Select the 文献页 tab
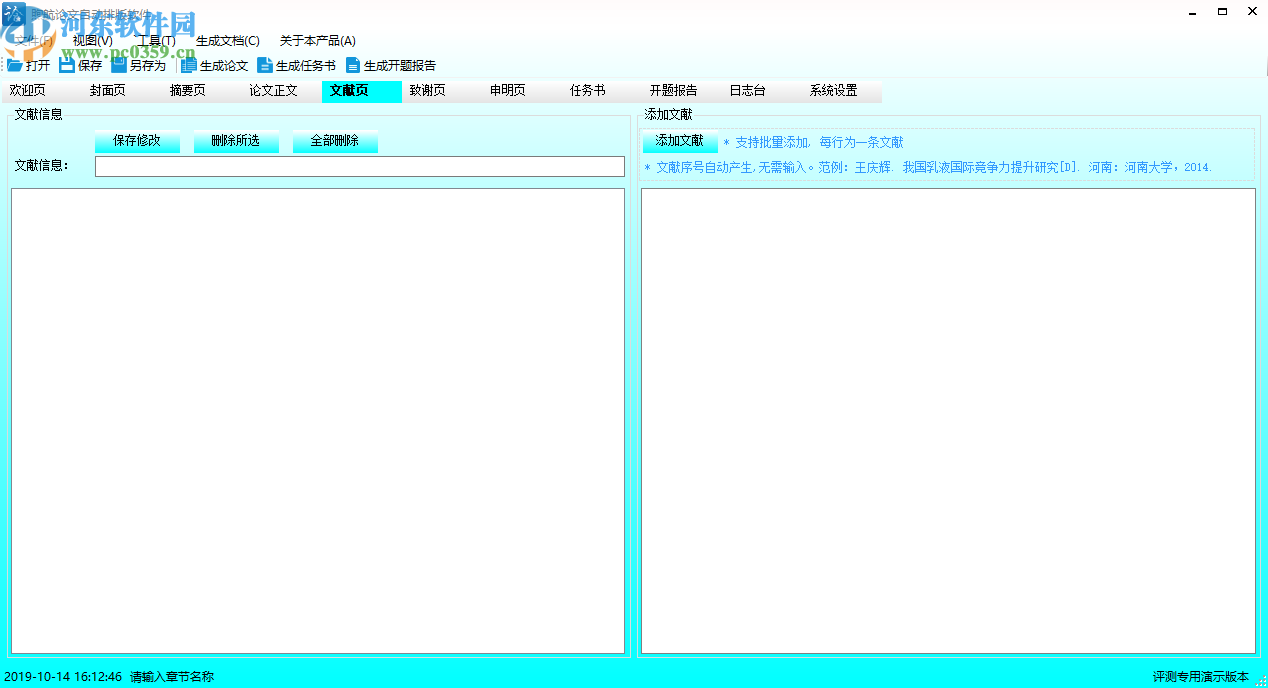This screenshot has width=1268, height=688. (x=361, y=91)
